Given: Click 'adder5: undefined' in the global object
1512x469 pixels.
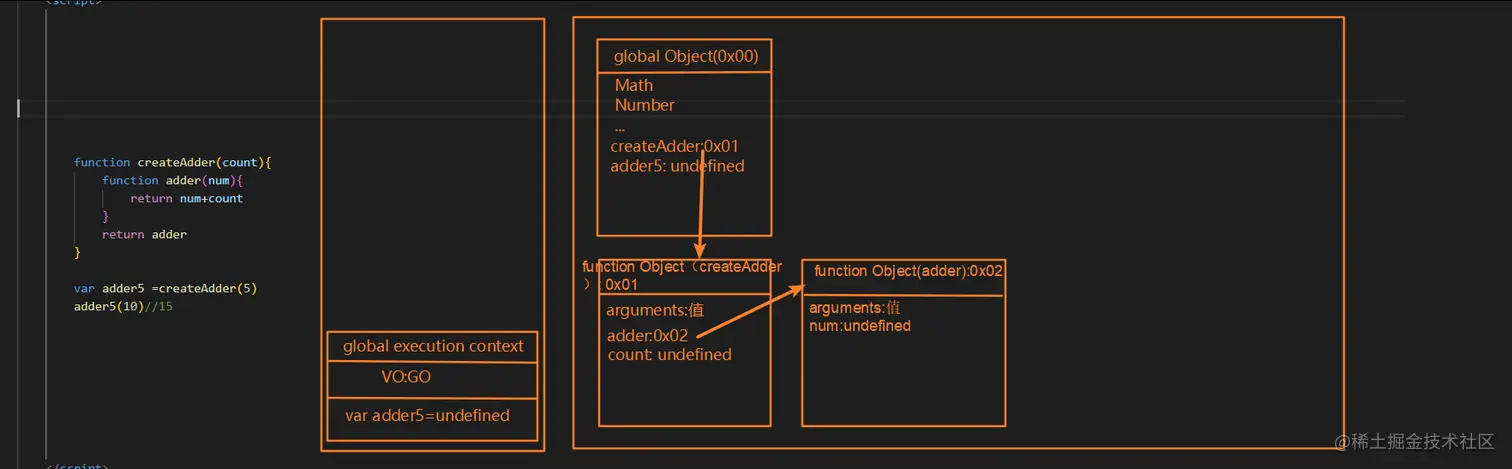Looking at the screenshot, I should pos(677,166).
